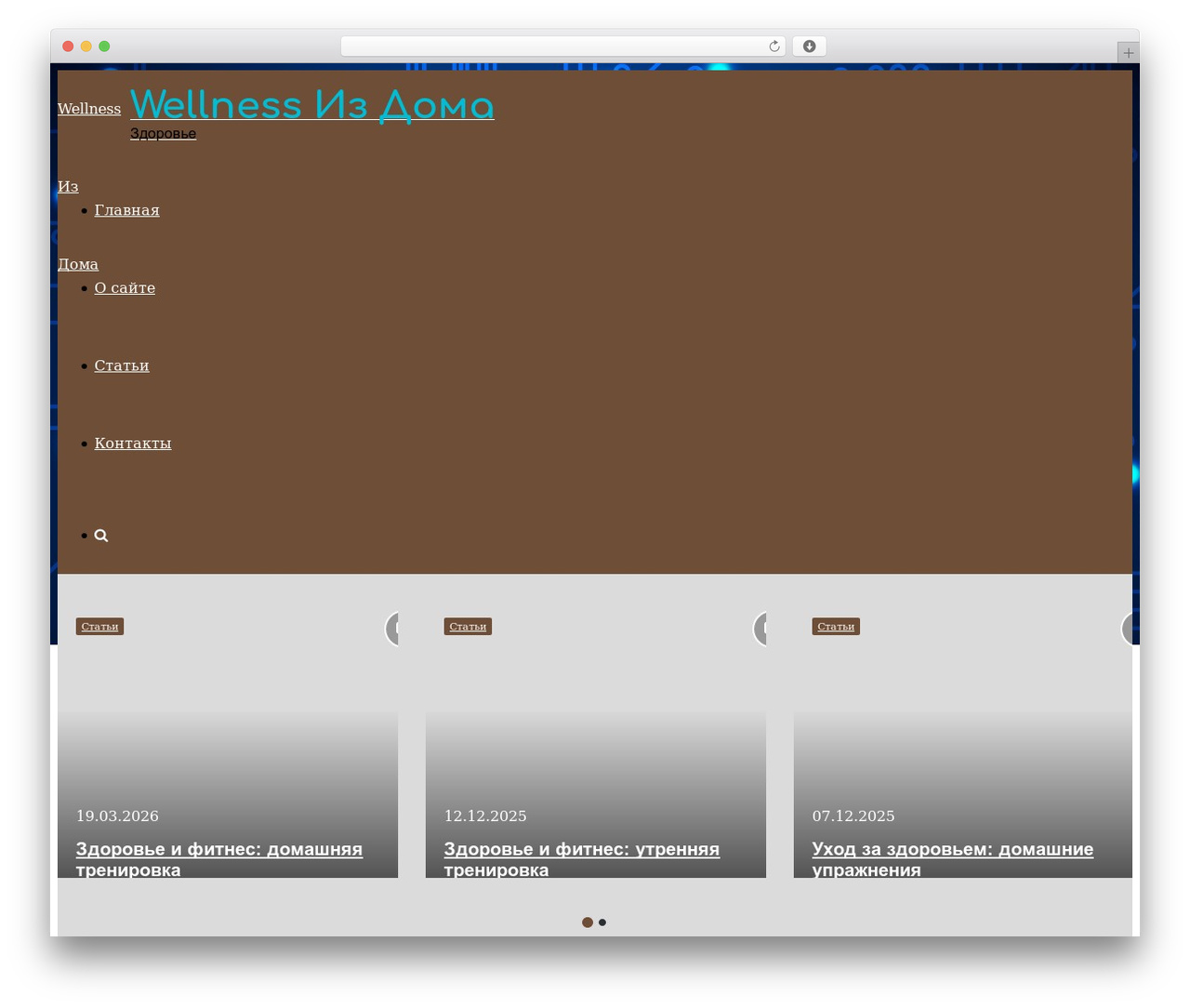Open a new tab with plus button
This screenshot has width=1190, height=1008.
coord(1128,53)
